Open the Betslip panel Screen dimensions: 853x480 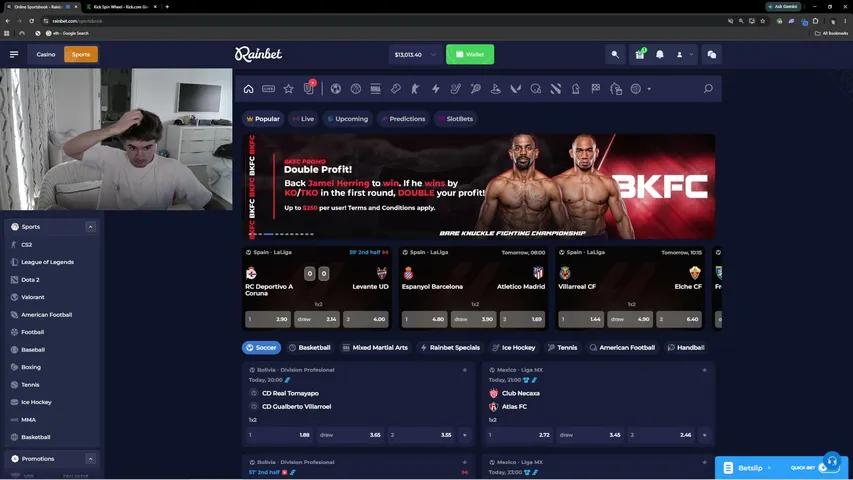pos(749,468)
